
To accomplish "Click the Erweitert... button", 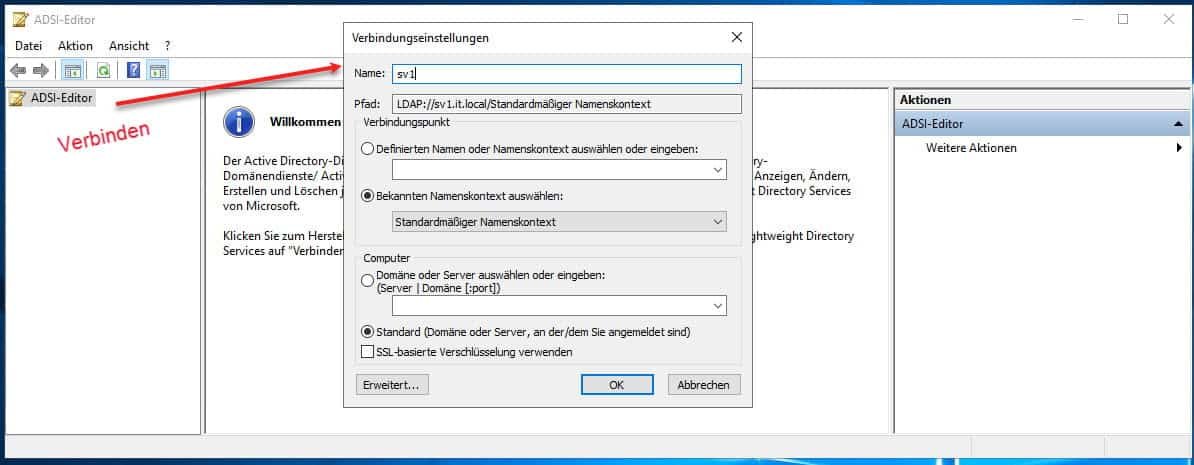I will coord(392,385).
